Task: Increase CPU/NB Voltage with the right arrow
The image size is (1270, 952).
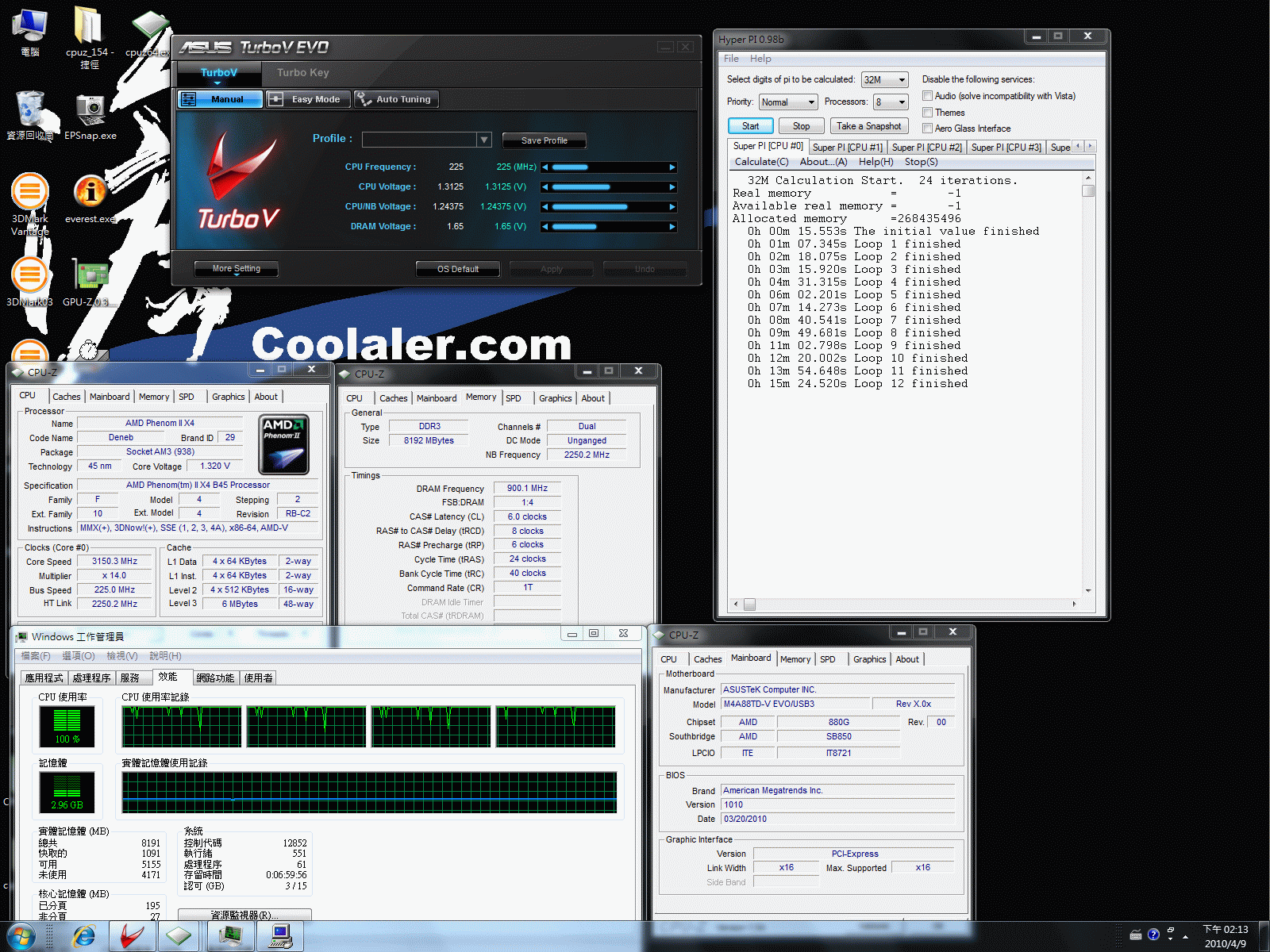Action: click(x=672, y=207)
